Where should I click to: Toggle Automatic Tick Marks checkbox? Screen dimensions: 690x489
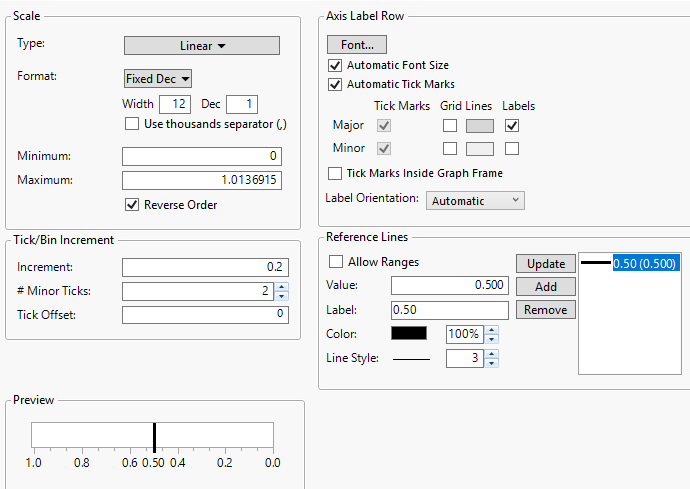click(336, 84)
